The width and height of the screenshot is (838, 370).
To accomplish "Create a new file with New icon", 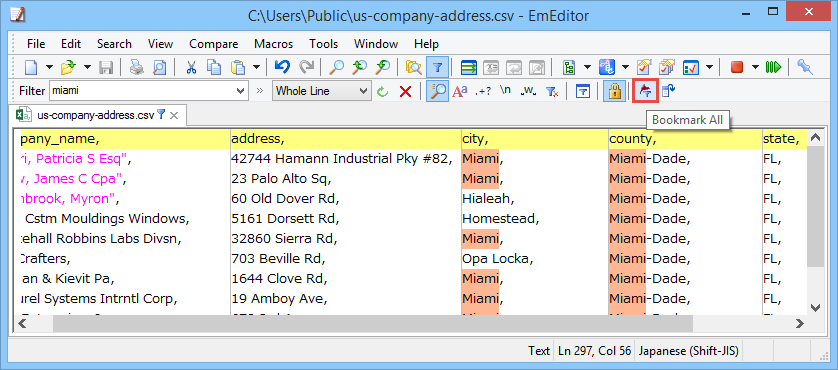I will click(x=32, y=67).
